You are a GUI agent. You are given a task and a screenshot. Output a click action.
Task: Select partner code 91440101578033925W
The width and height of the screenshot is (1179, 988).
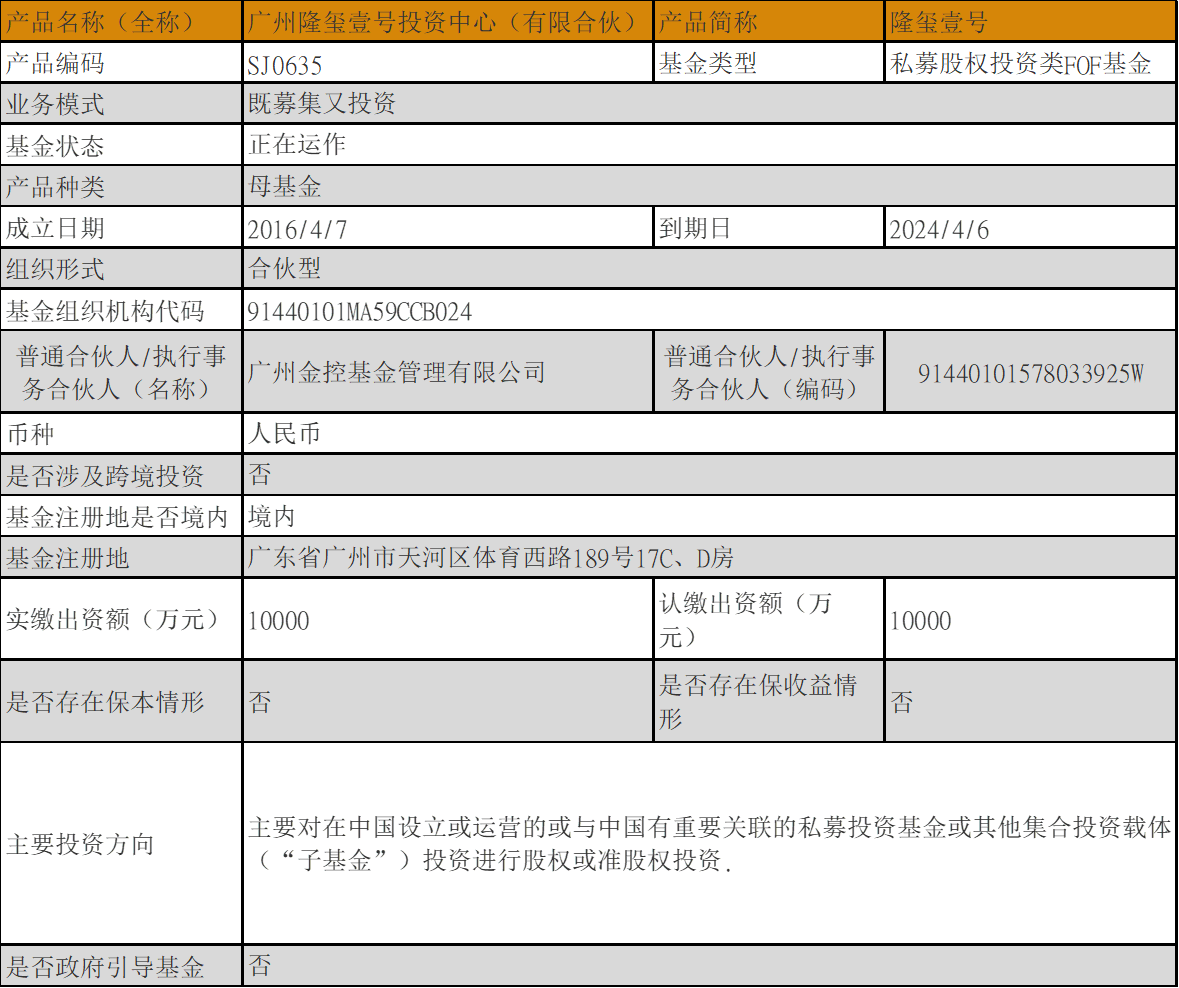pyautogui.click(x=1031, y=374)
